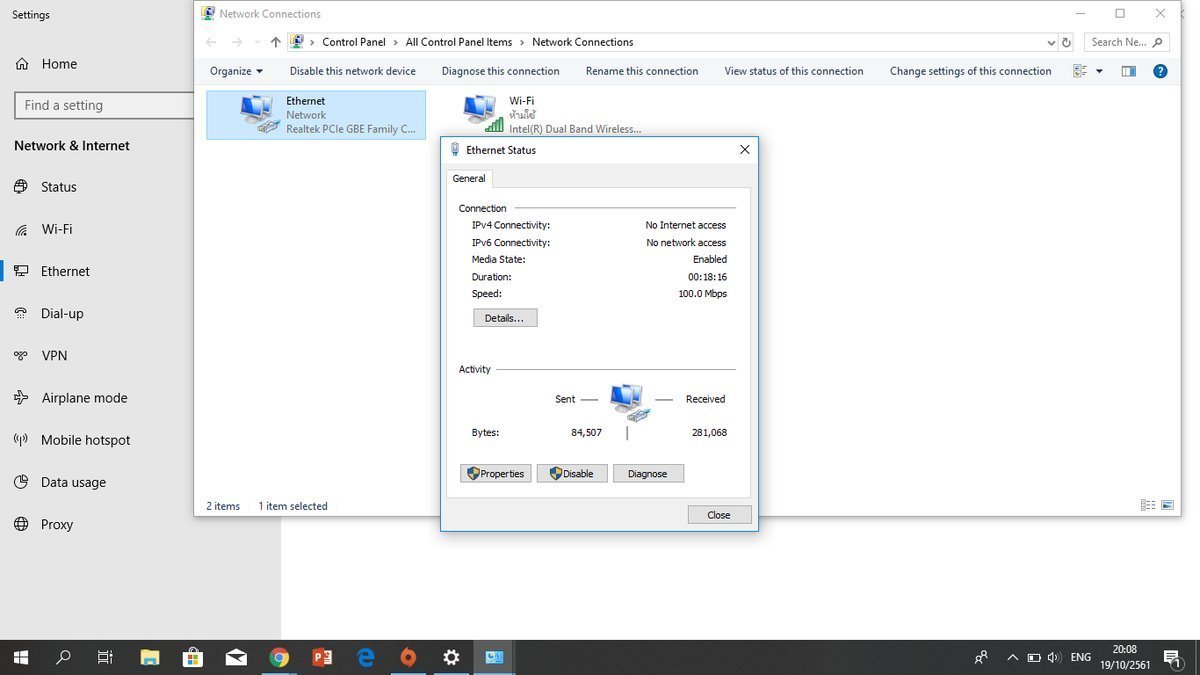
Task: Open taskbar search magnifier
Action: point(63,657)
